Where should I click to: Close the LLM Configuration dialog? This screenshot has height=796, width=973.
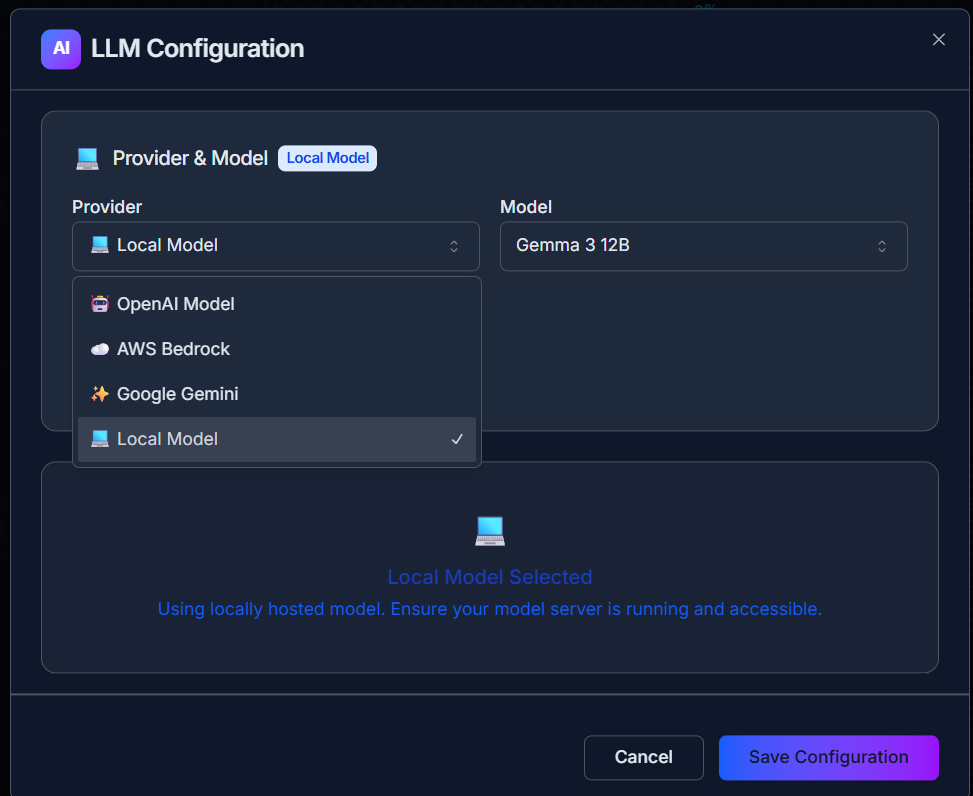(938, 39)
